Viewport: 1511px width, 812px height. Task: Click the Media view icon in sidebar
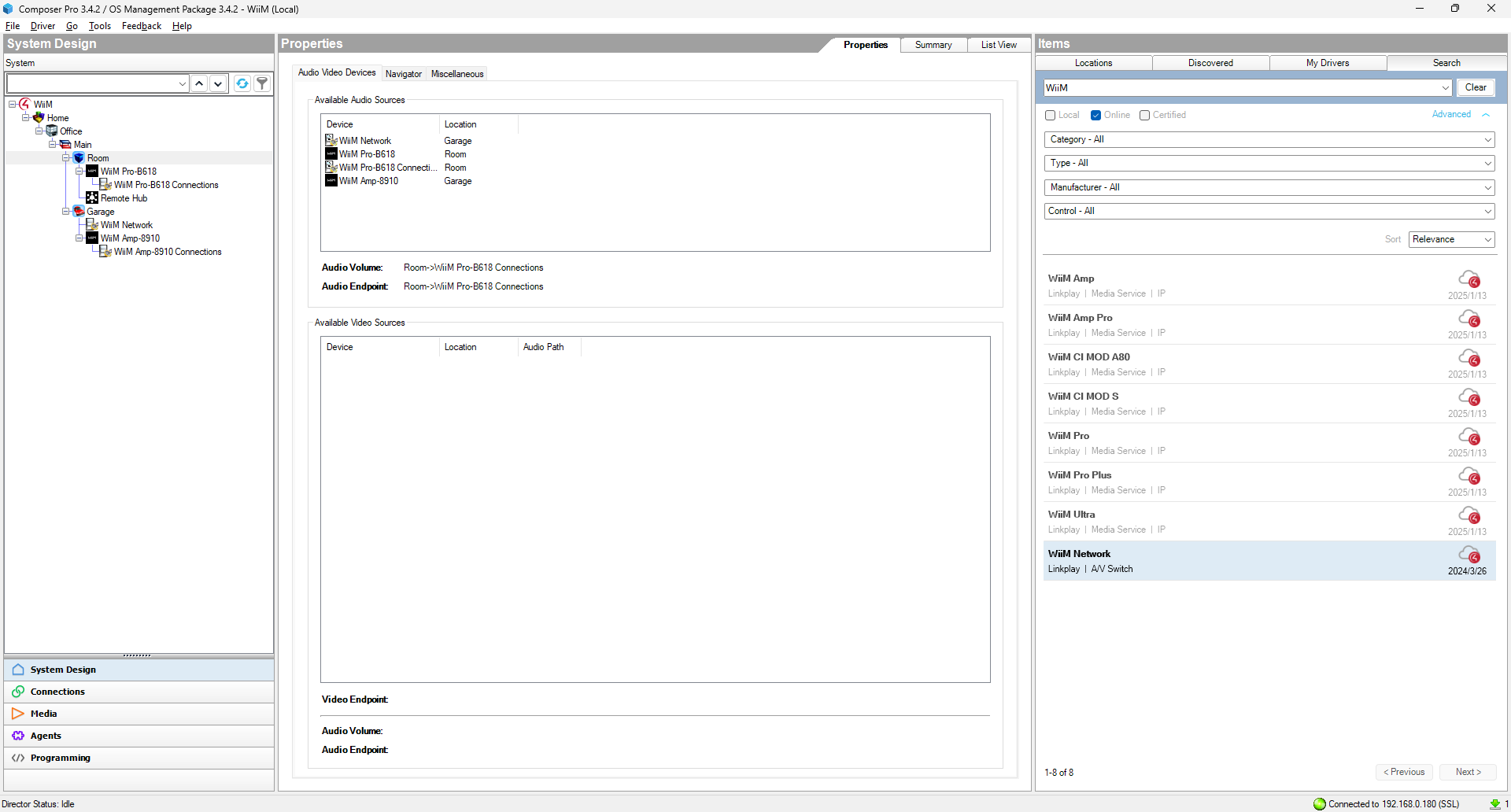coord(18,713)
